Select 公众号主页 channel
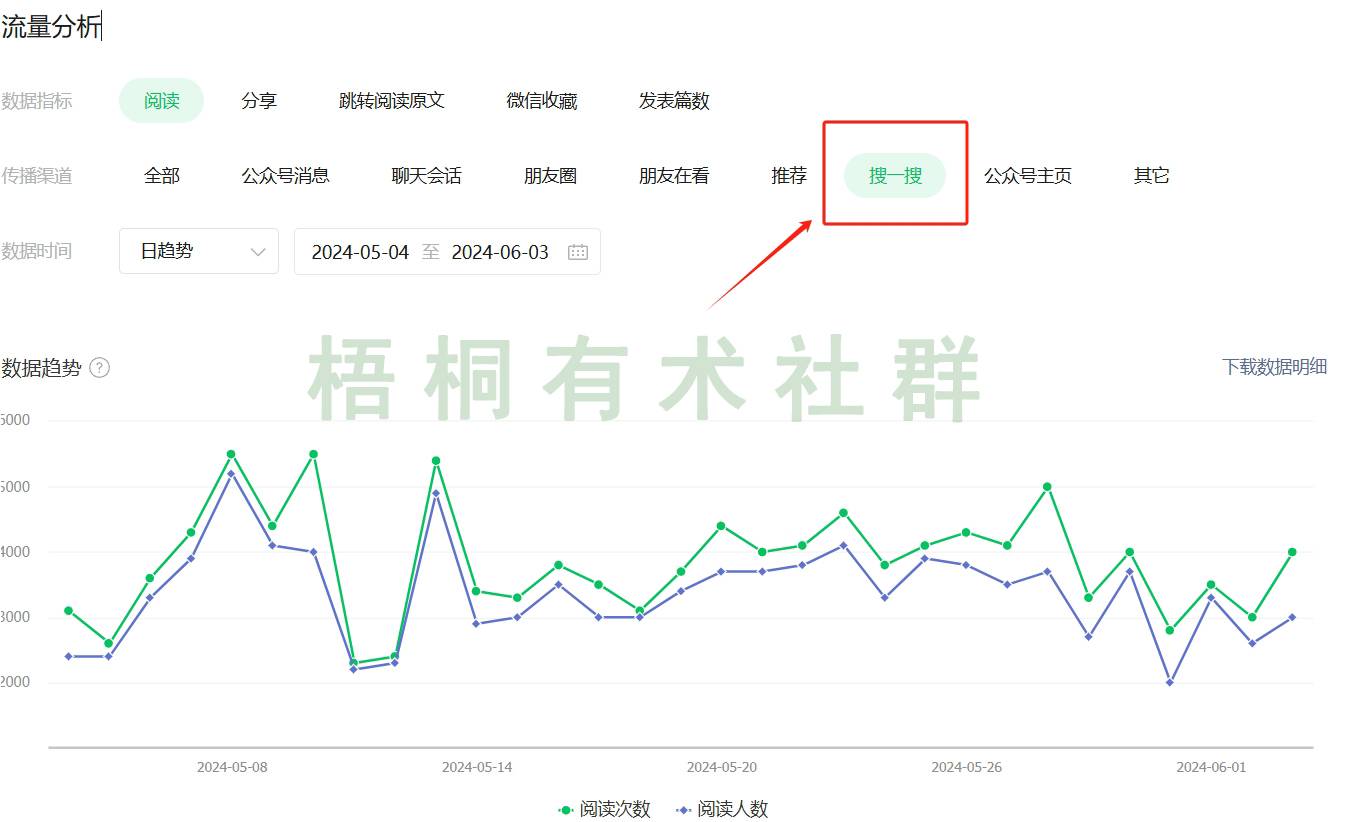The height and width of the screenshot is (822, 1350). (1028, 175)
